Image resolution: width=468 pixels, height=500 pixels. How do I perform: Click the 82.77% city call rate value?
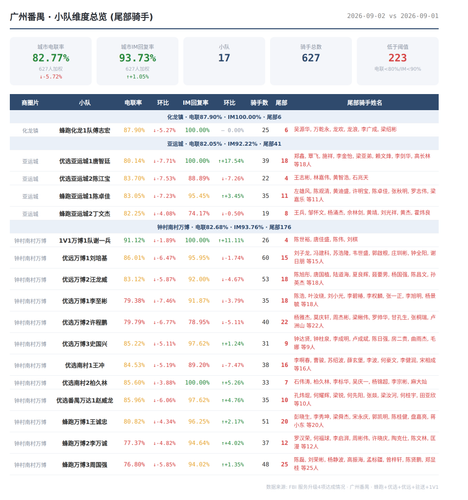click(x=51, y=58)
